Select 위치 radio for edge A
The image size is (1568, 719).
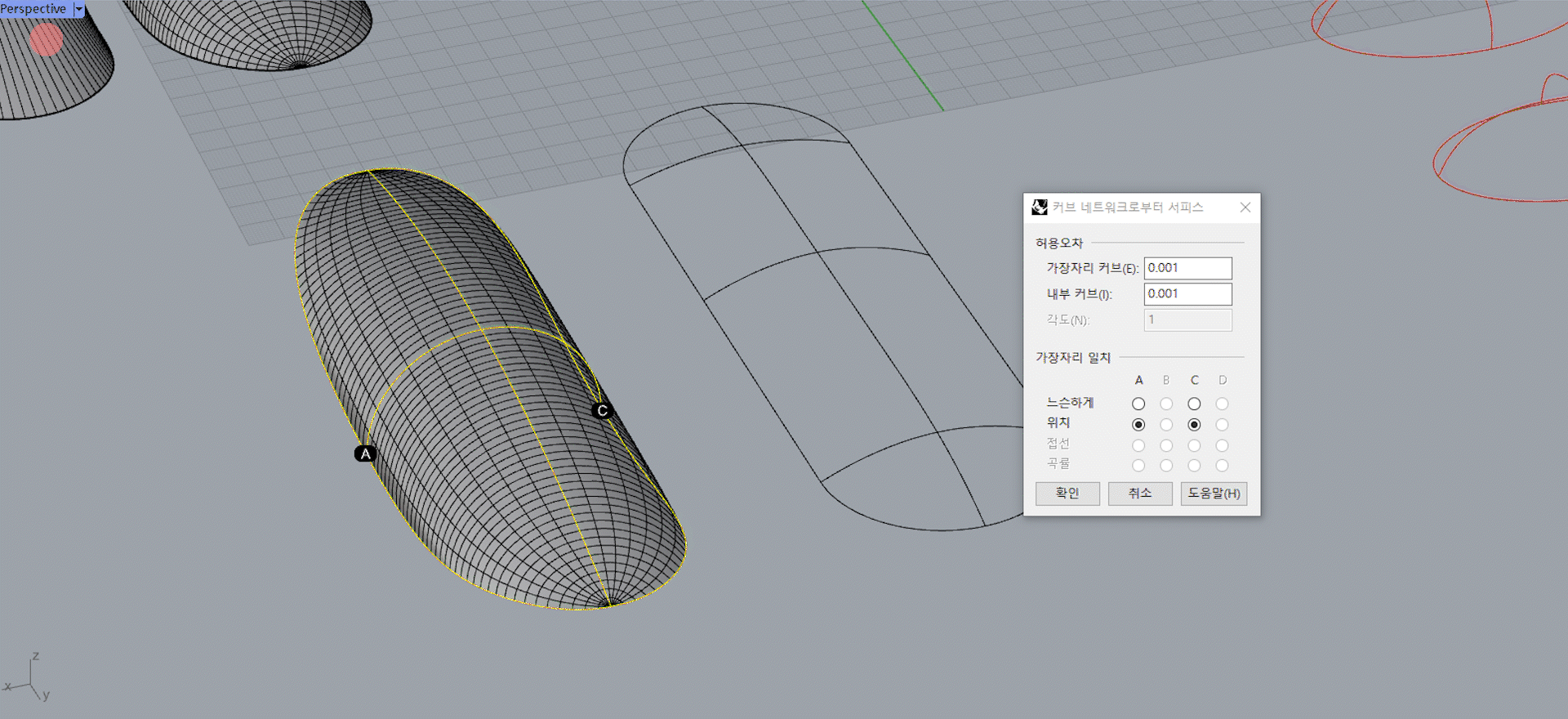[1138, 425]
